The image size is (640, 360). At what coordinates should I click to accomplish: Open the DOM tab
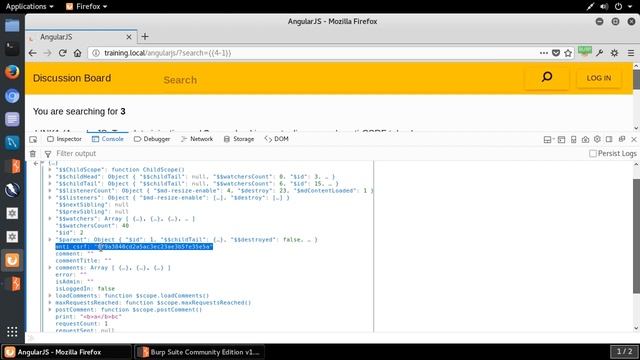(277, 139)
